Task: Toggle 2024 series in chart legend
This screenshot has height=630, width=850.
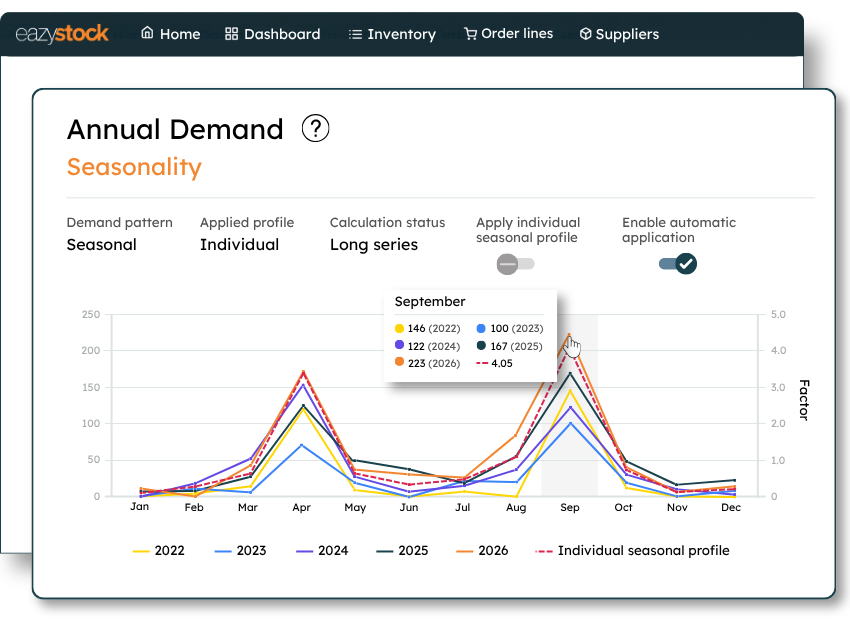Action: (x=322, y=551)
